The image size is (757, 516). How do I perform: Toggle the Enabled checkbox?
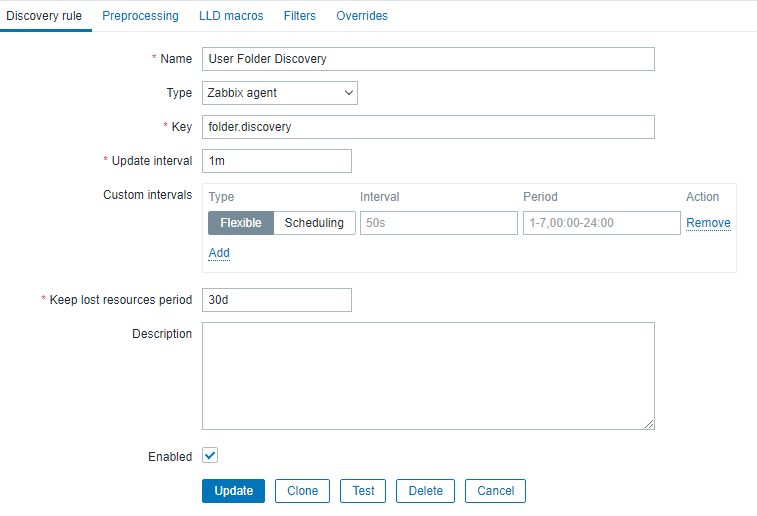(210, 456)
